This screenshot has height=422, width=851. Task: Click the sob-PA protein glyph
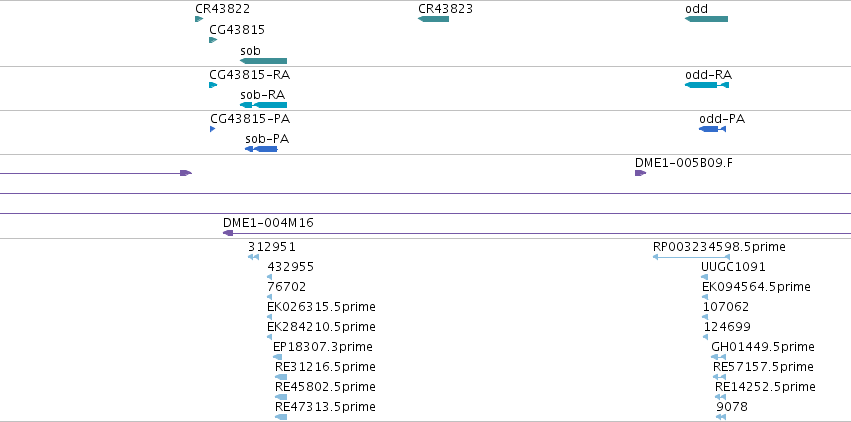click(261, 149)
